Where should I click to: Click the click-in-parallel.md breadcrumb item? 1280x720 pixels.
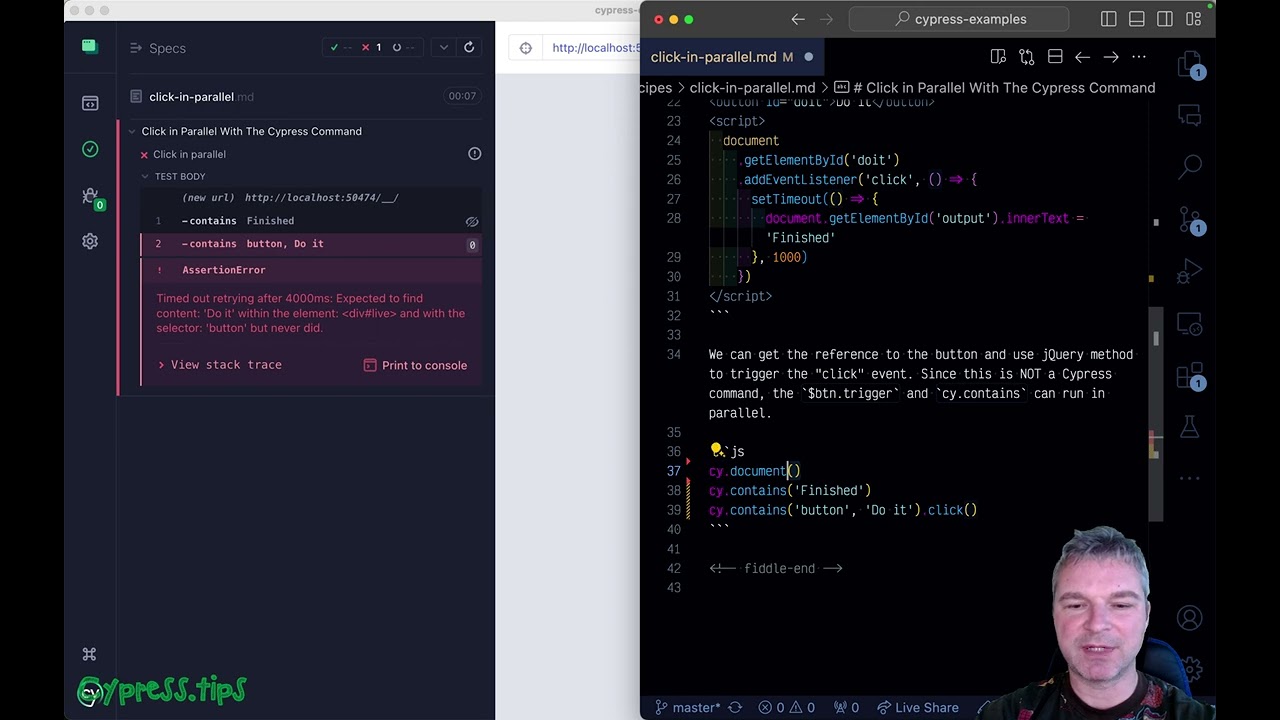(x=752, y=88)
